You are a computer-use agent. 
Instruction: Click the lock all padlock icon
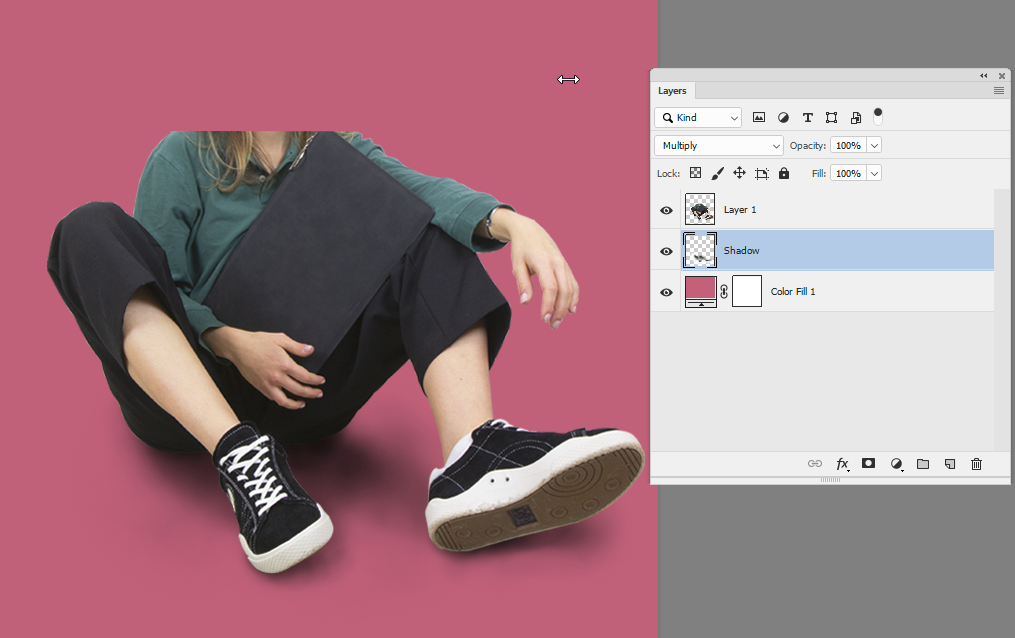(784, 173)
